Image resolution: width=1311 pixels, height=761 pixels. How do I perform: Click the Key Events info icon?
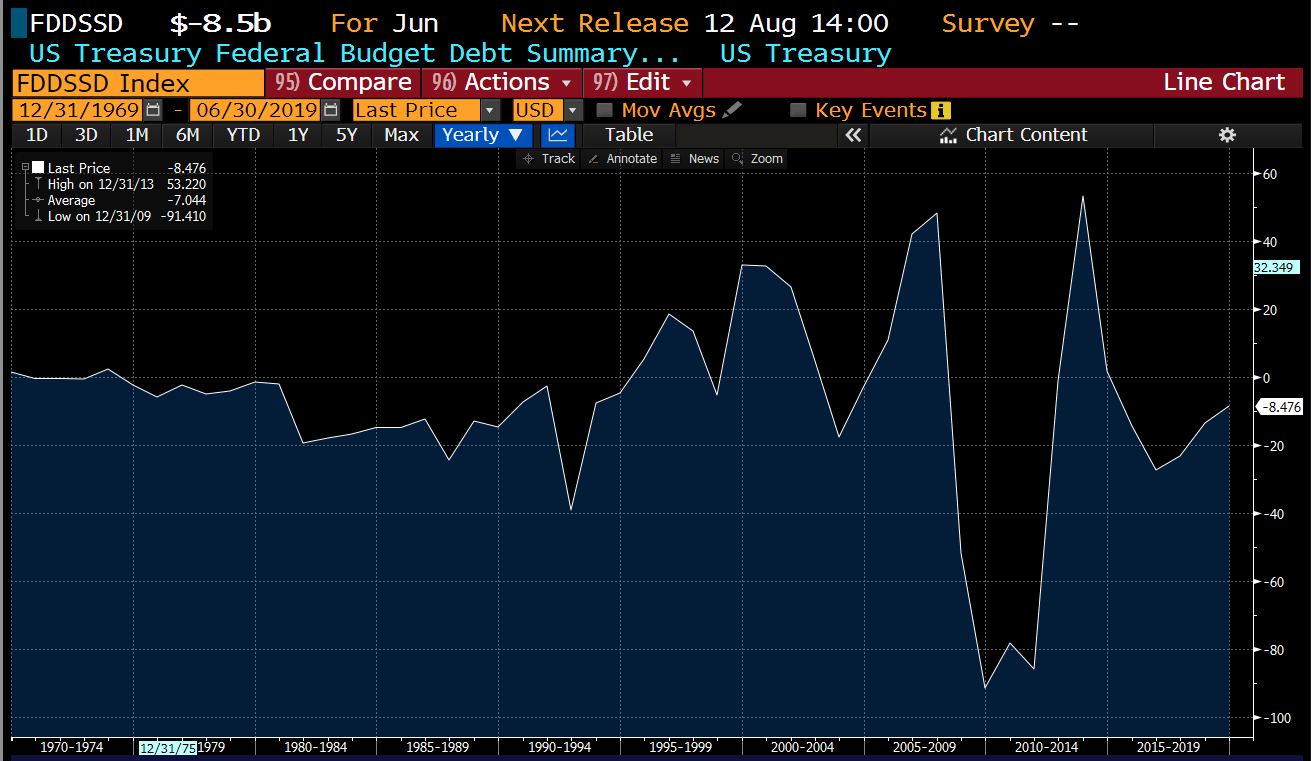click(940, 111)
